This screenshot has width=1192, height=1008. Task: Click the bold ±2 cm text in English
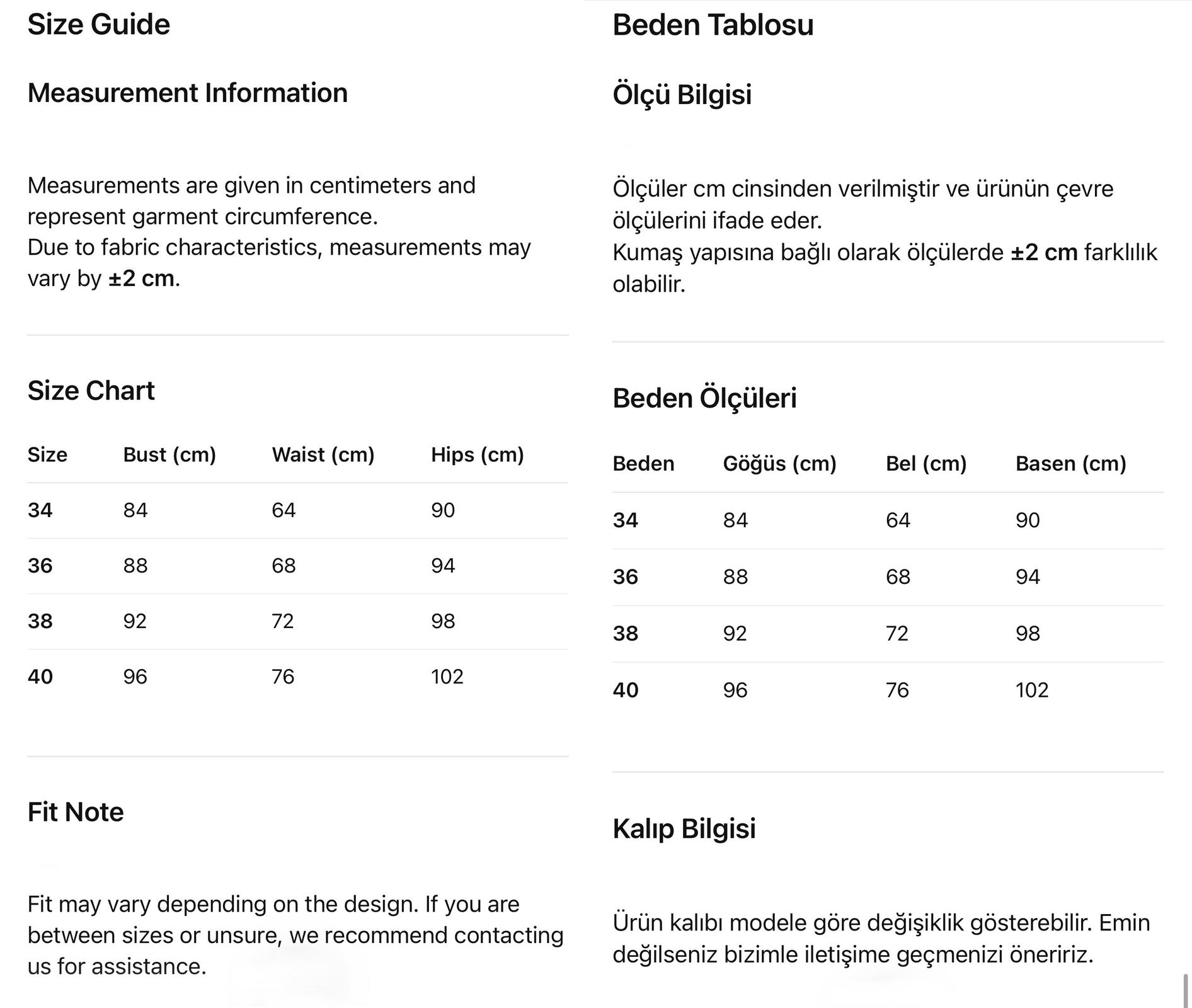pos(141,278)
